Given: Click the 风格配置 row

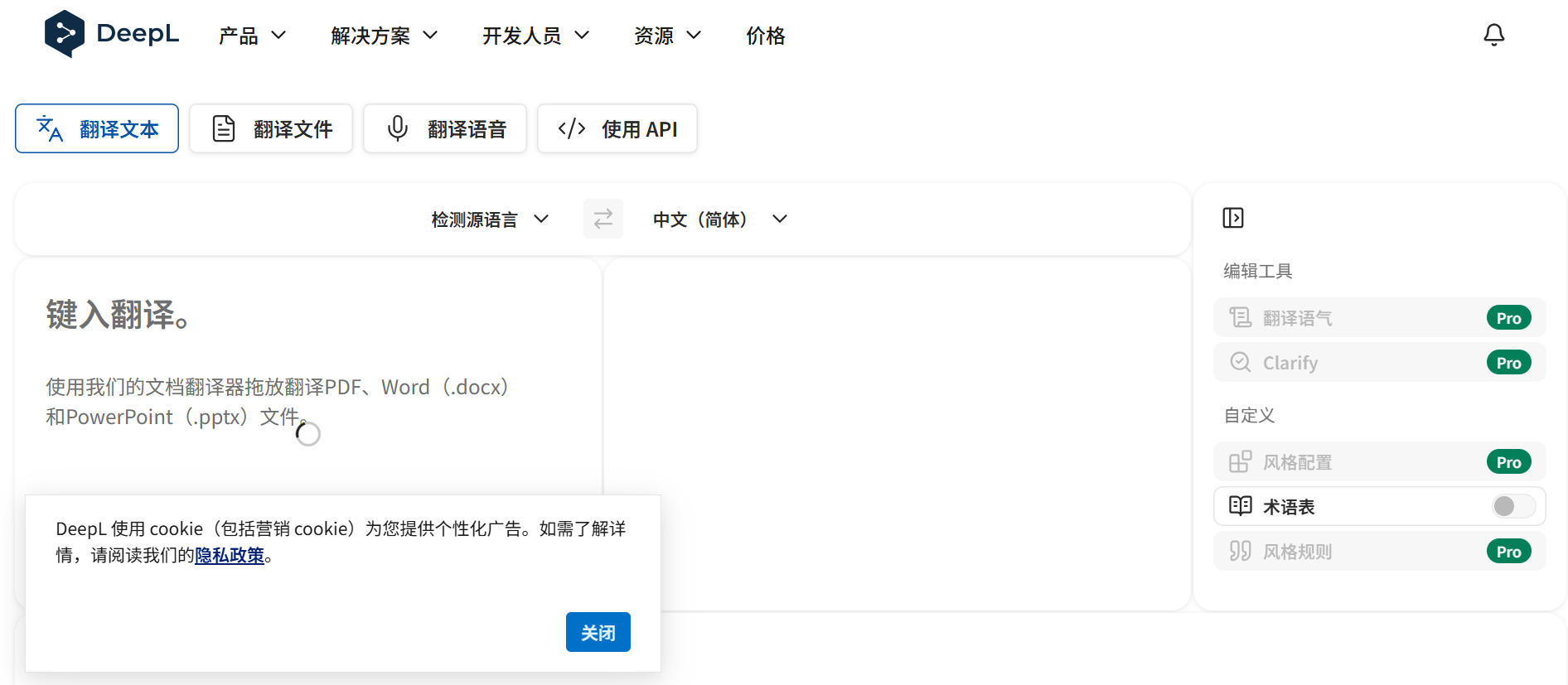Looking at the screenshot, I should [1380, 461].
